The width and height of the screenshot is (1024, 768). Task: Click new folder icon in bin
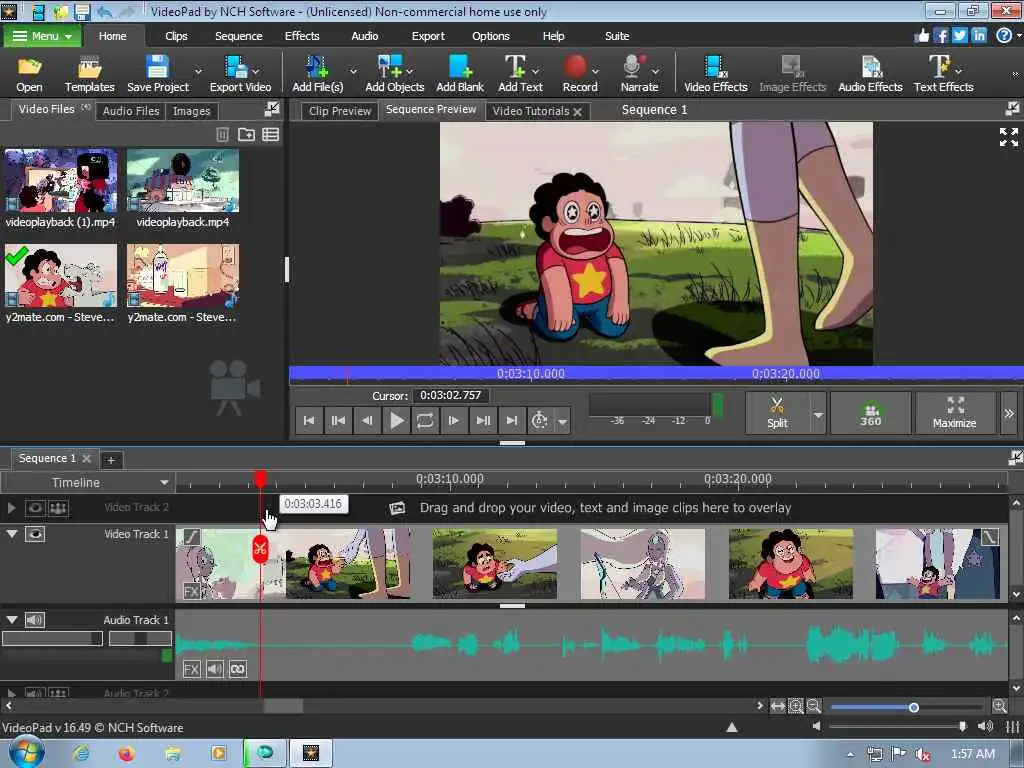tap(246, 135)
